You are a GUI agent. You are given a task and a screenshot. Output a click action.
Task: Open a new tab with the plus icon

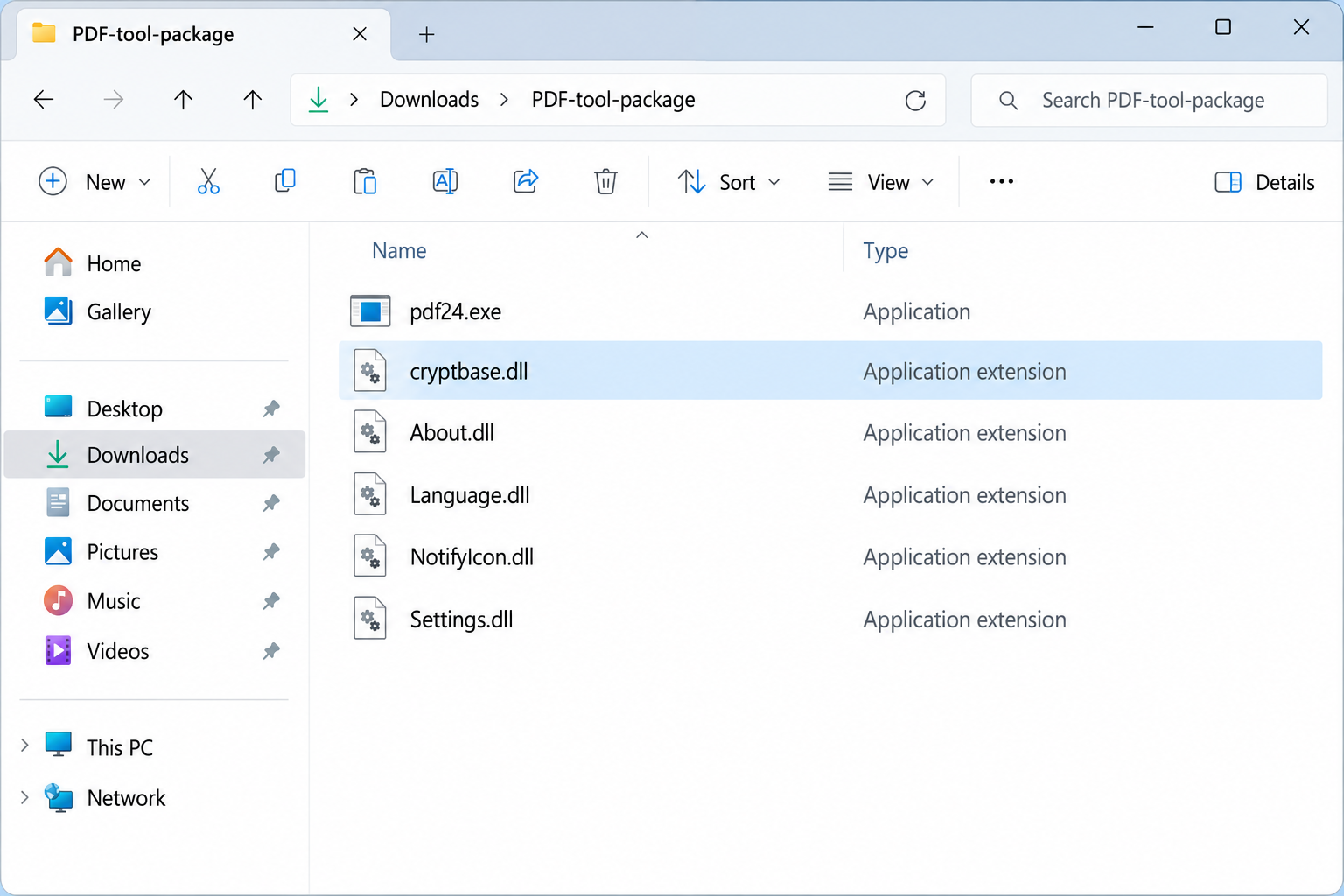tap(426, 35)
